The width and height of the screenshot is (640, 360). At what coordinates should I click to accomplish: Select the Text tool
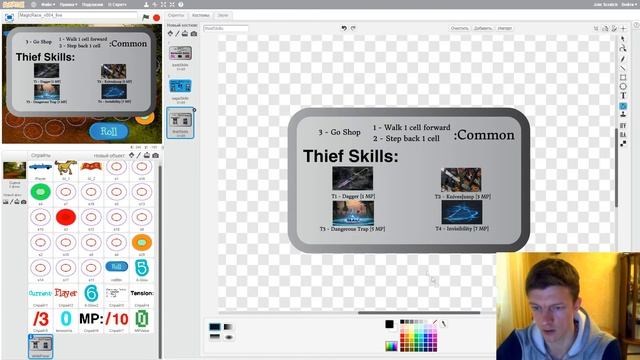pos(623,96)
